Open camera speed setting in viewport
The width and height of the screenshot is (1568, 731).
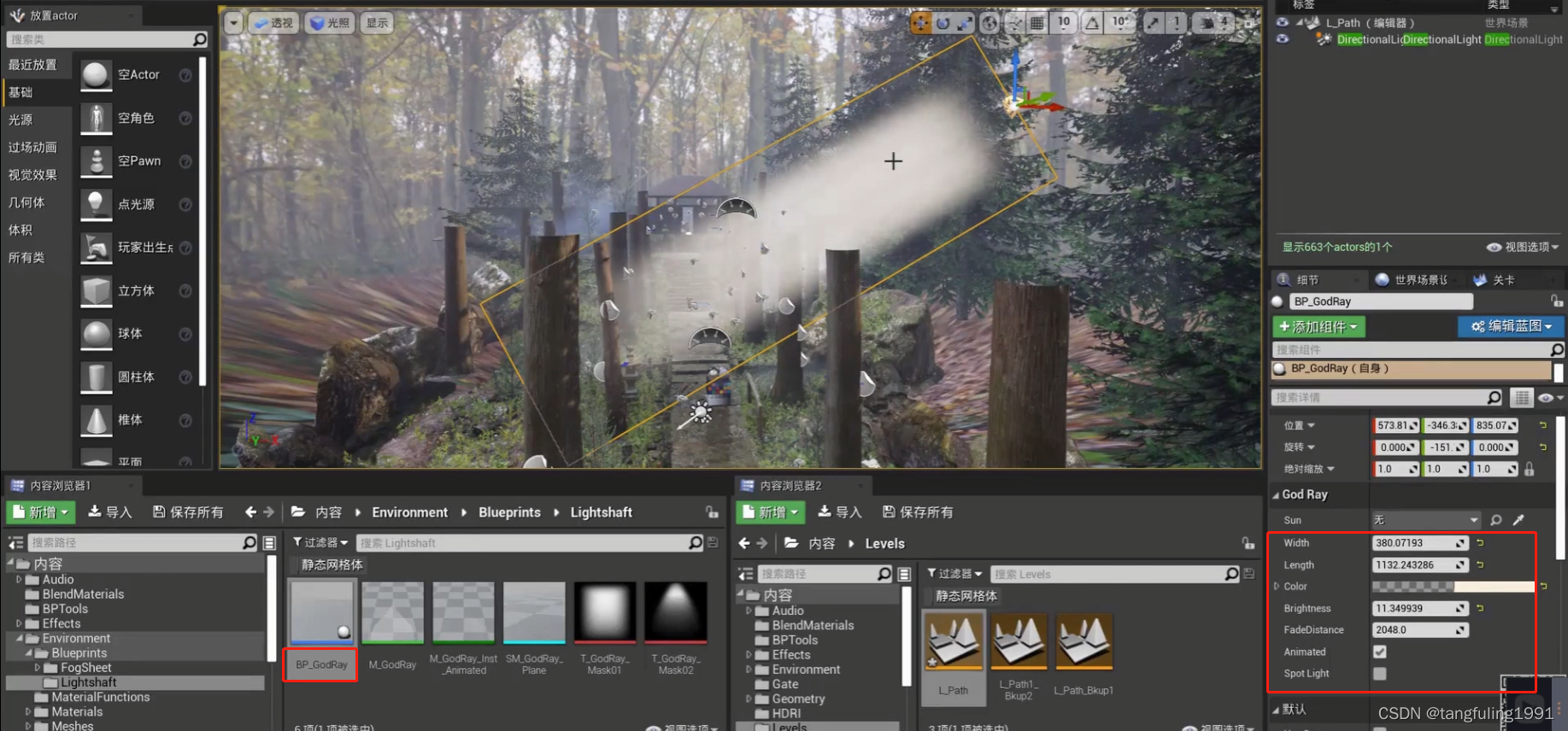point(1214,23)
